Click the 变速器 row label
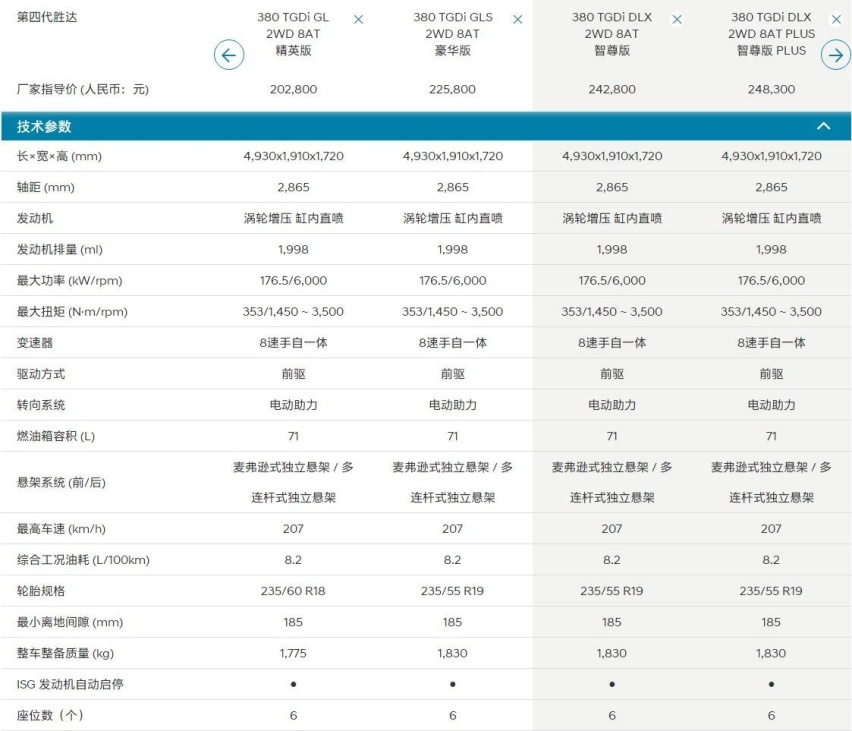This screenshot has height=731, width=852. coord(35,343)
